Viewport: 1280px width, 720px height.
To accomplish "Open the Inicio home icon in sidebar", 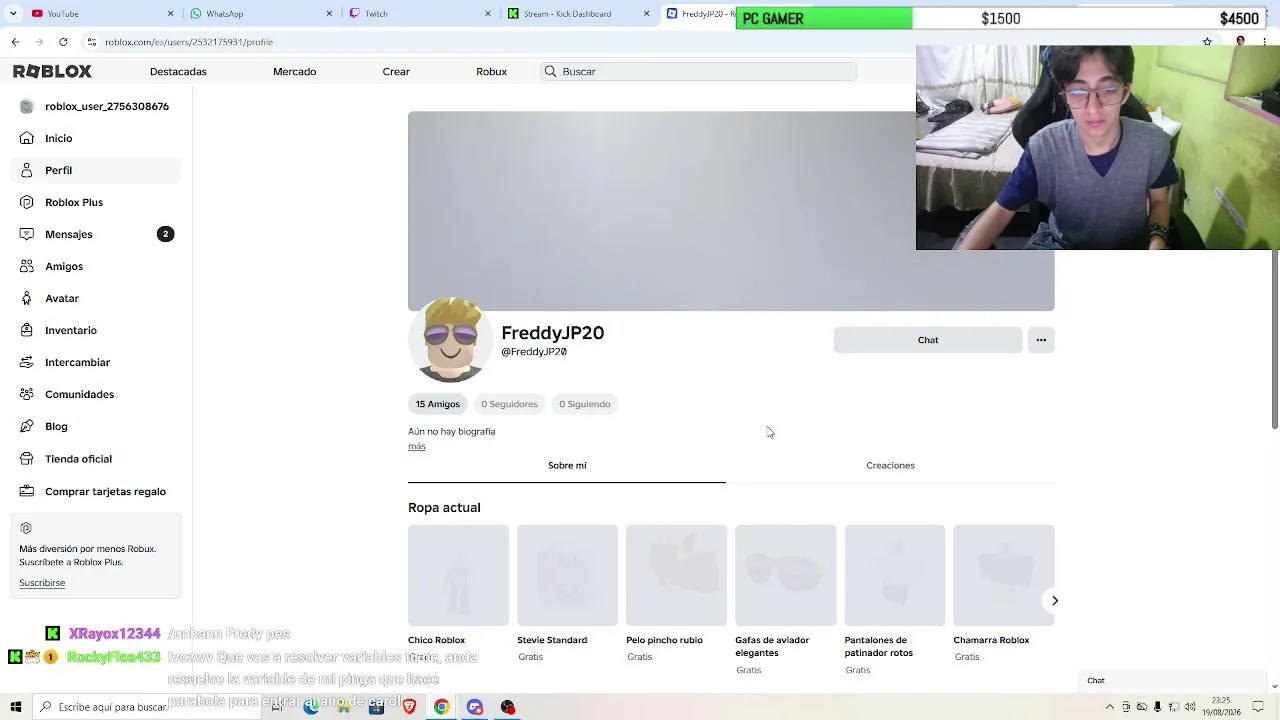I will click(27, 138).
